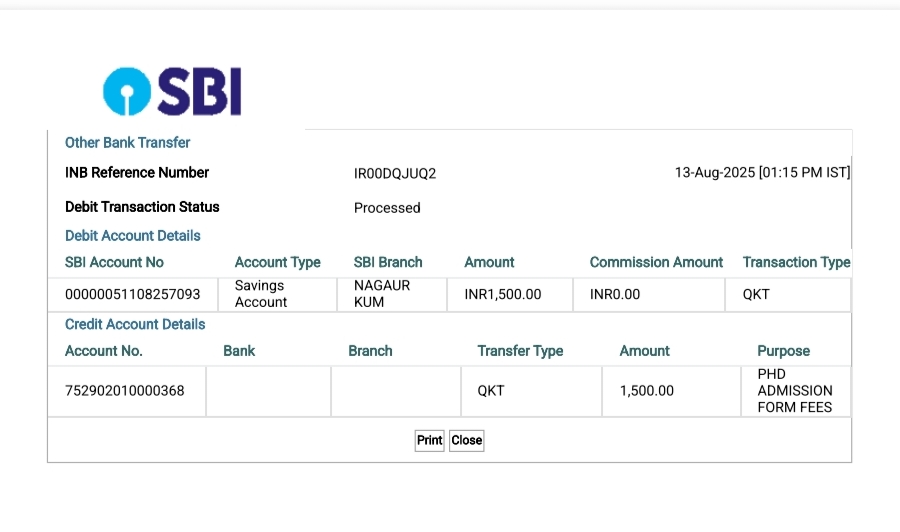The height and width of the screenshot is (532, 900).
Task: Click the Other Bank Transfer heading
Action: (127, 143)
